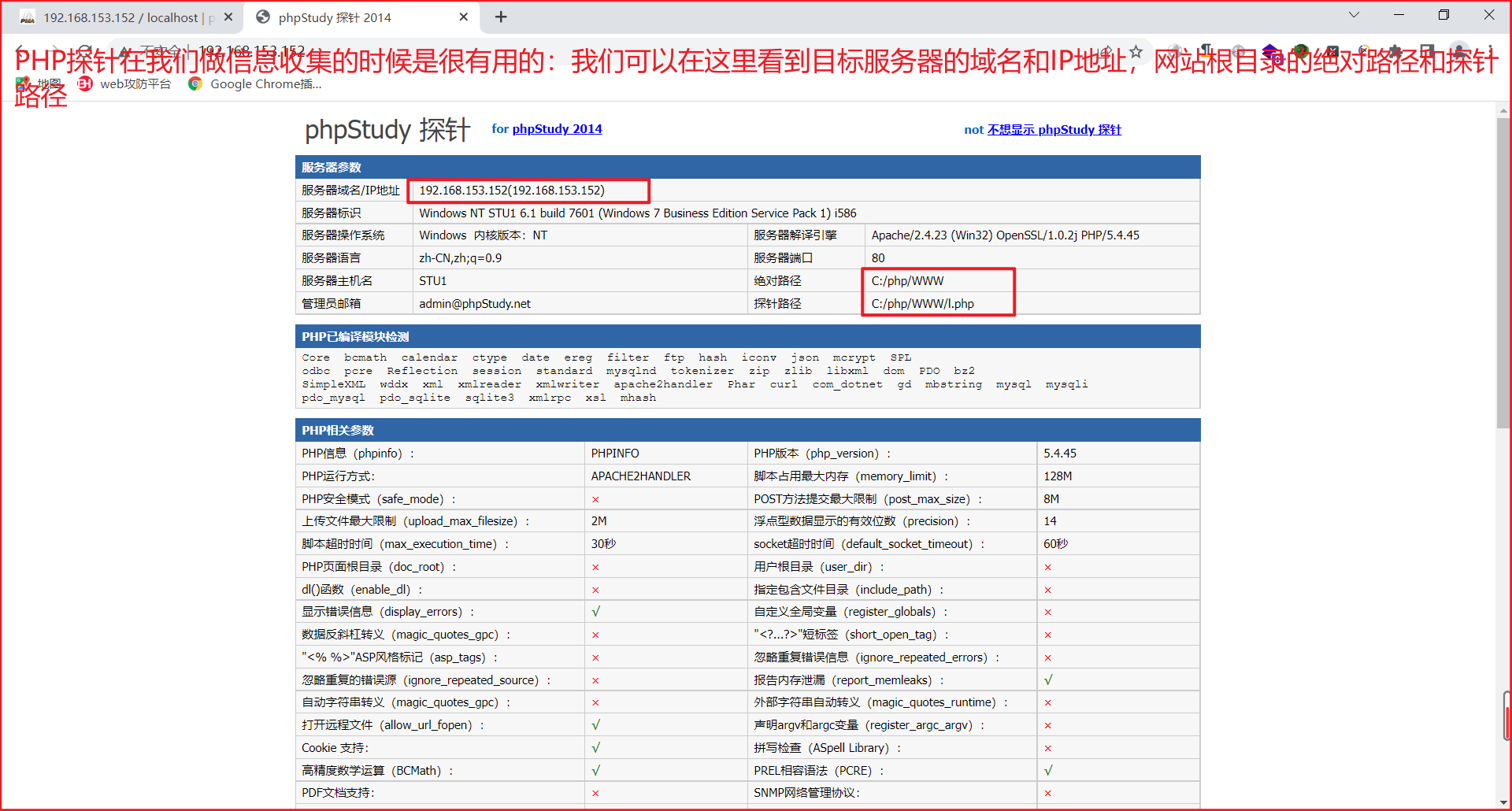The width and height of the screenshot is (1512, 811).
Task: Click the Cookie 支持 check mark
Action: [x=596, y=748]
